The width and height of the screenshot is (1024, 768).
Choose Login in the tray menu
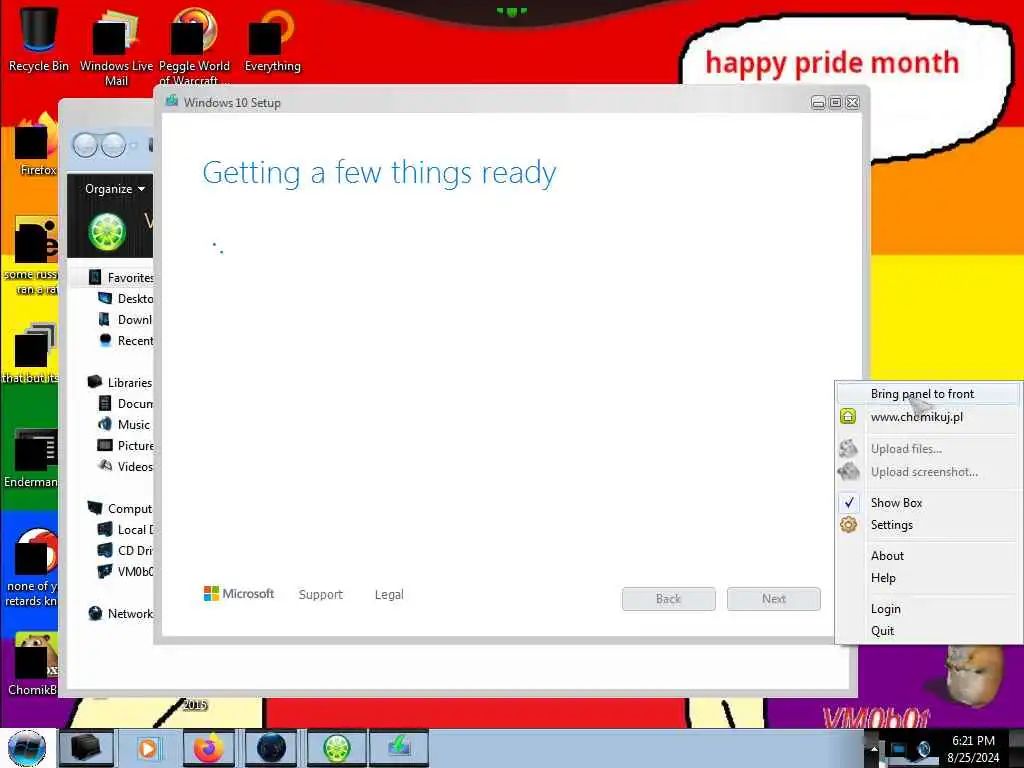coord(928,609)
